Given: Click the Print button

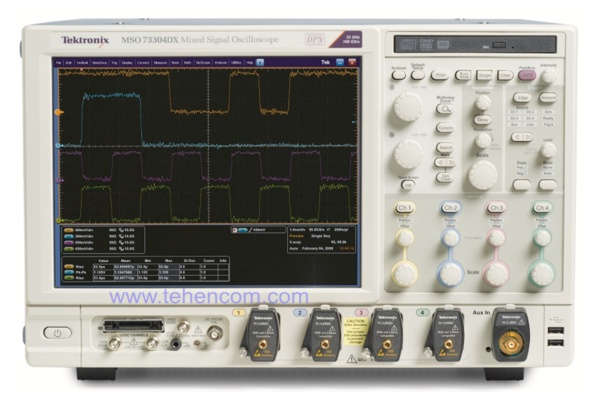Looking at the screenshot, I should pos(440,75).
